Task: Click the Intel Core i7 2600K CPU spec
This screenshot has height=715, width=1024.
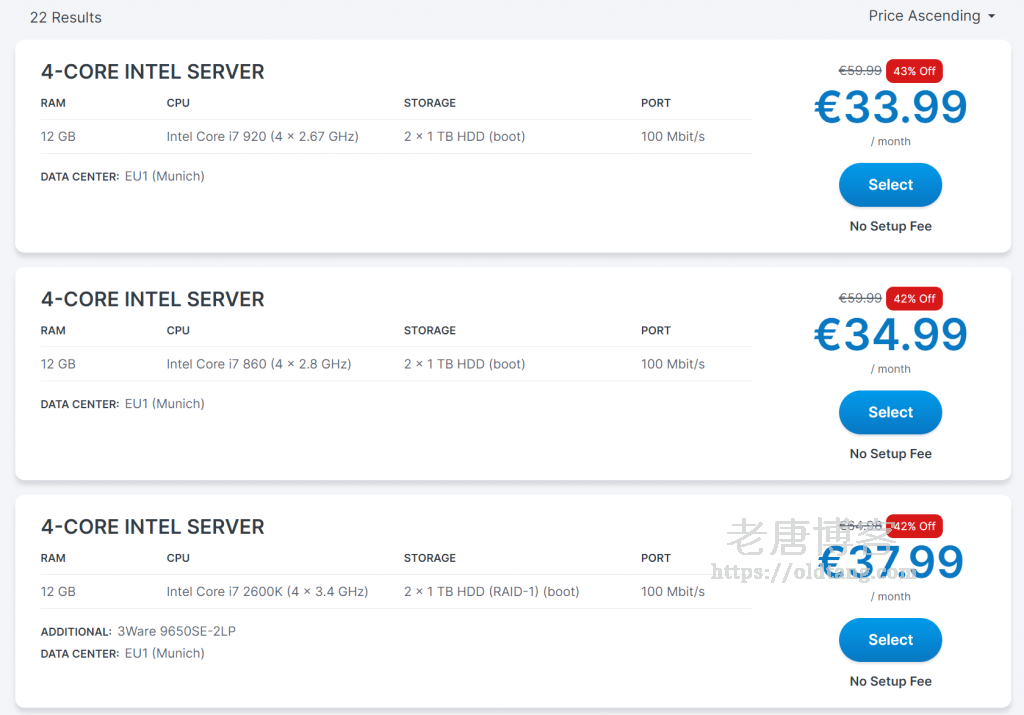Action: point(267,592)
